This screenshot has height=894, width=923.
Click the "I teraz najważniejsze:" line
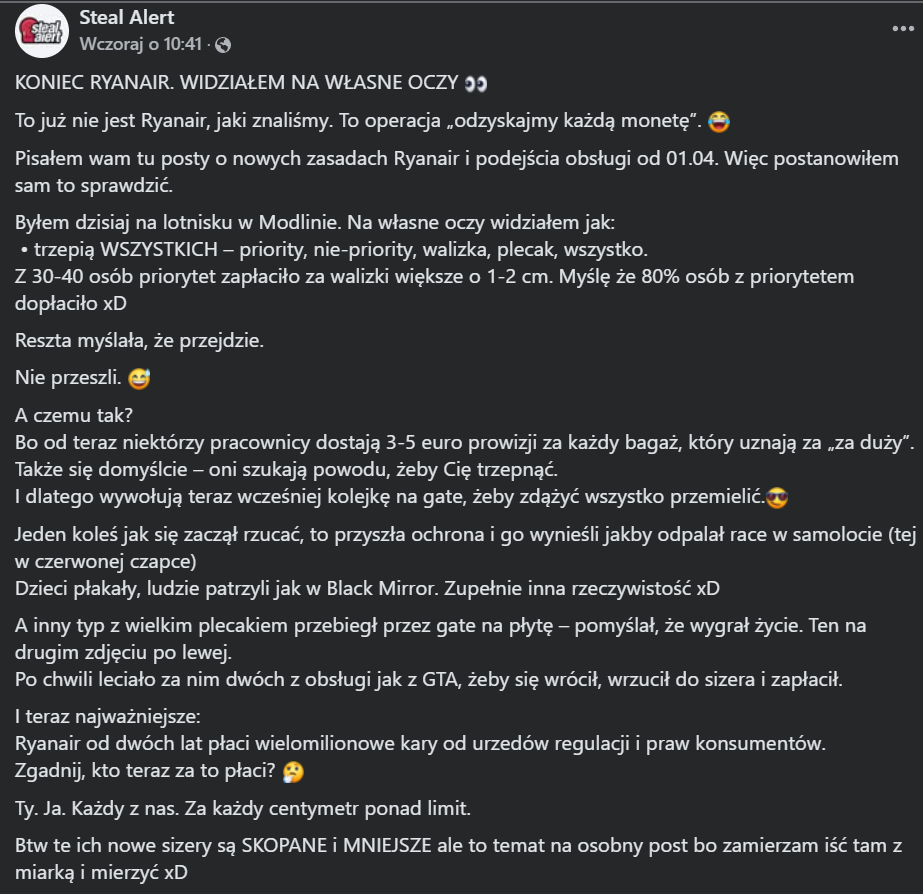coord(108,717)
